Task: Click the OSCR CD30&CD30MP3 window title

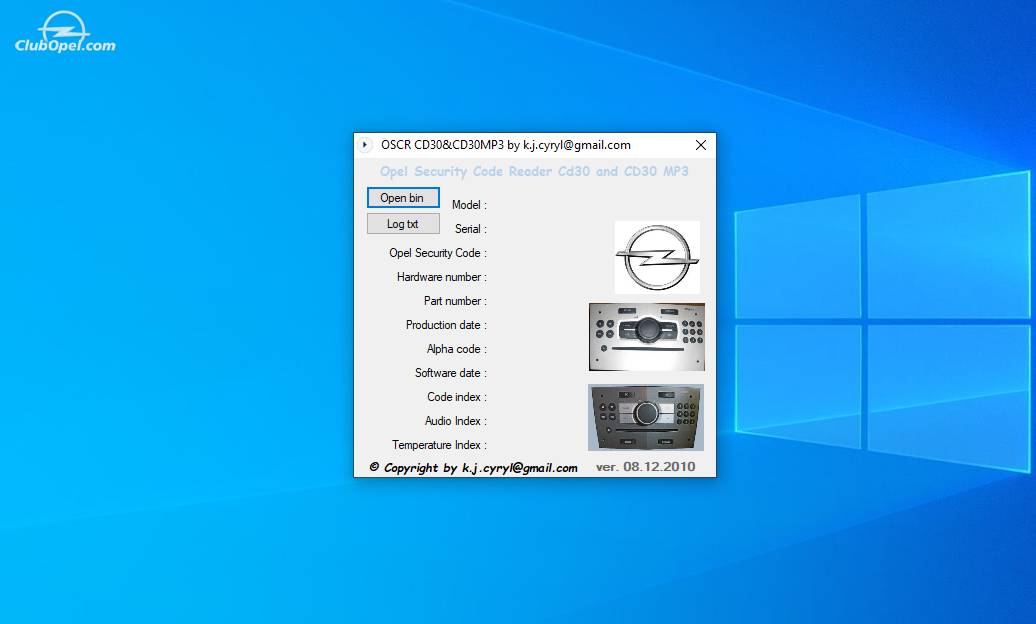Action: (x=505, y=145)
